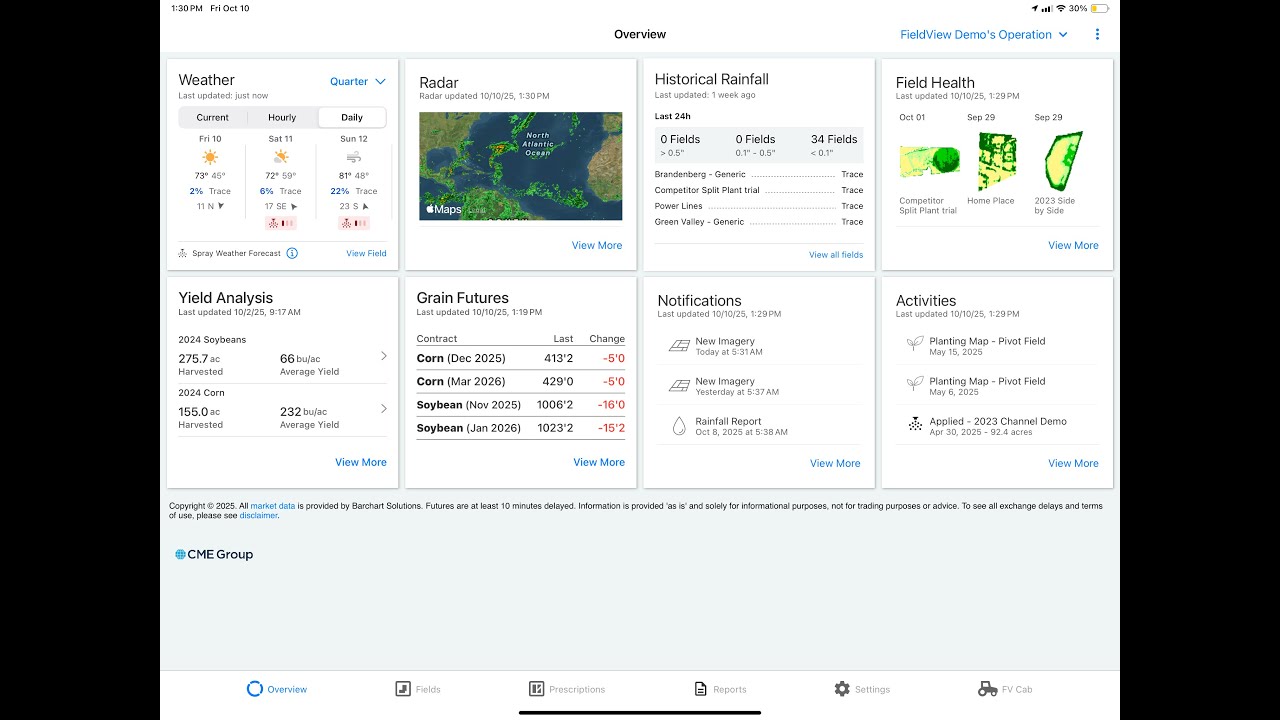The width and height of the screenshot is (1280, 720).
Task: Tap the location arrow status icon
Action: pyautogui.click(x=1034, y=8)
